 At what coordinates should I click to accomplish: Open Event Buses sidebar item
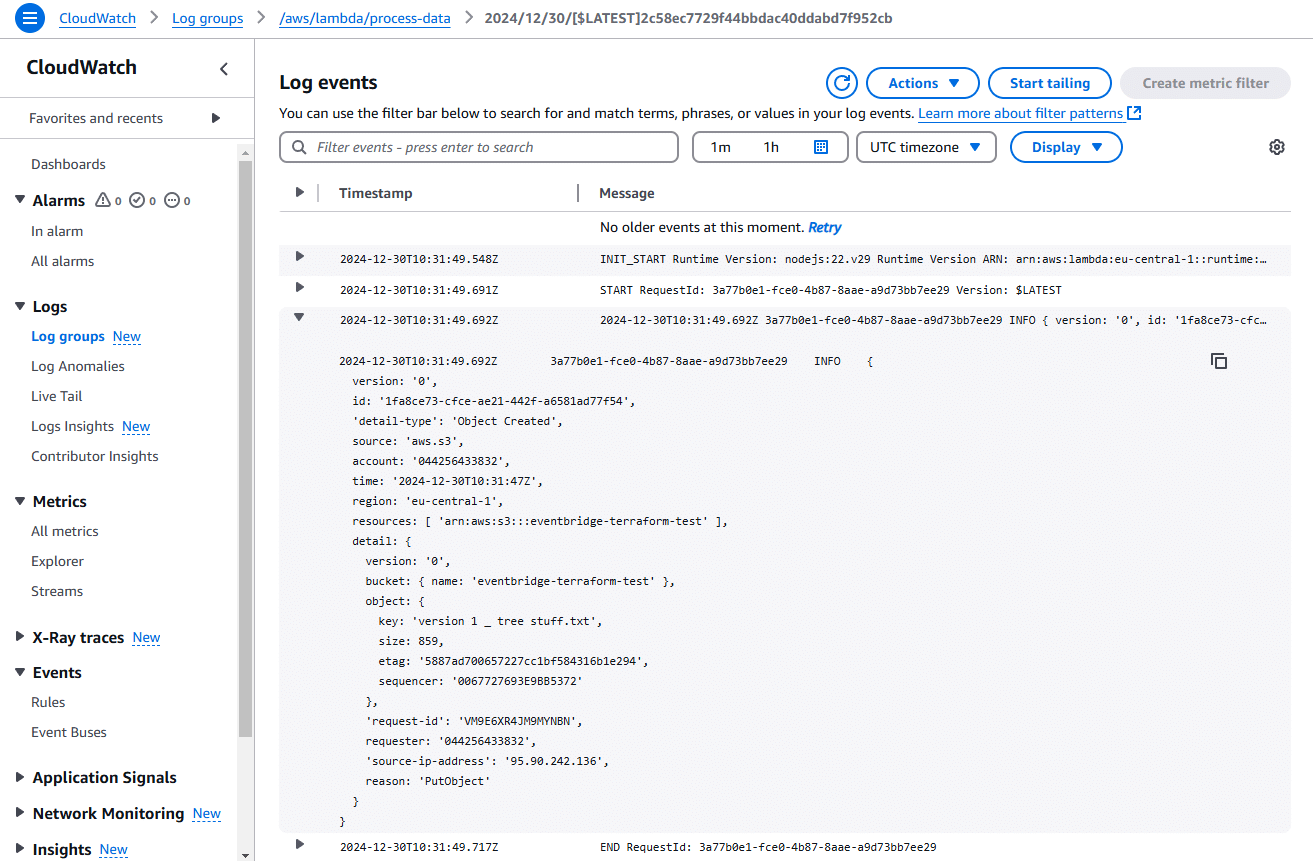click(69, 732)
